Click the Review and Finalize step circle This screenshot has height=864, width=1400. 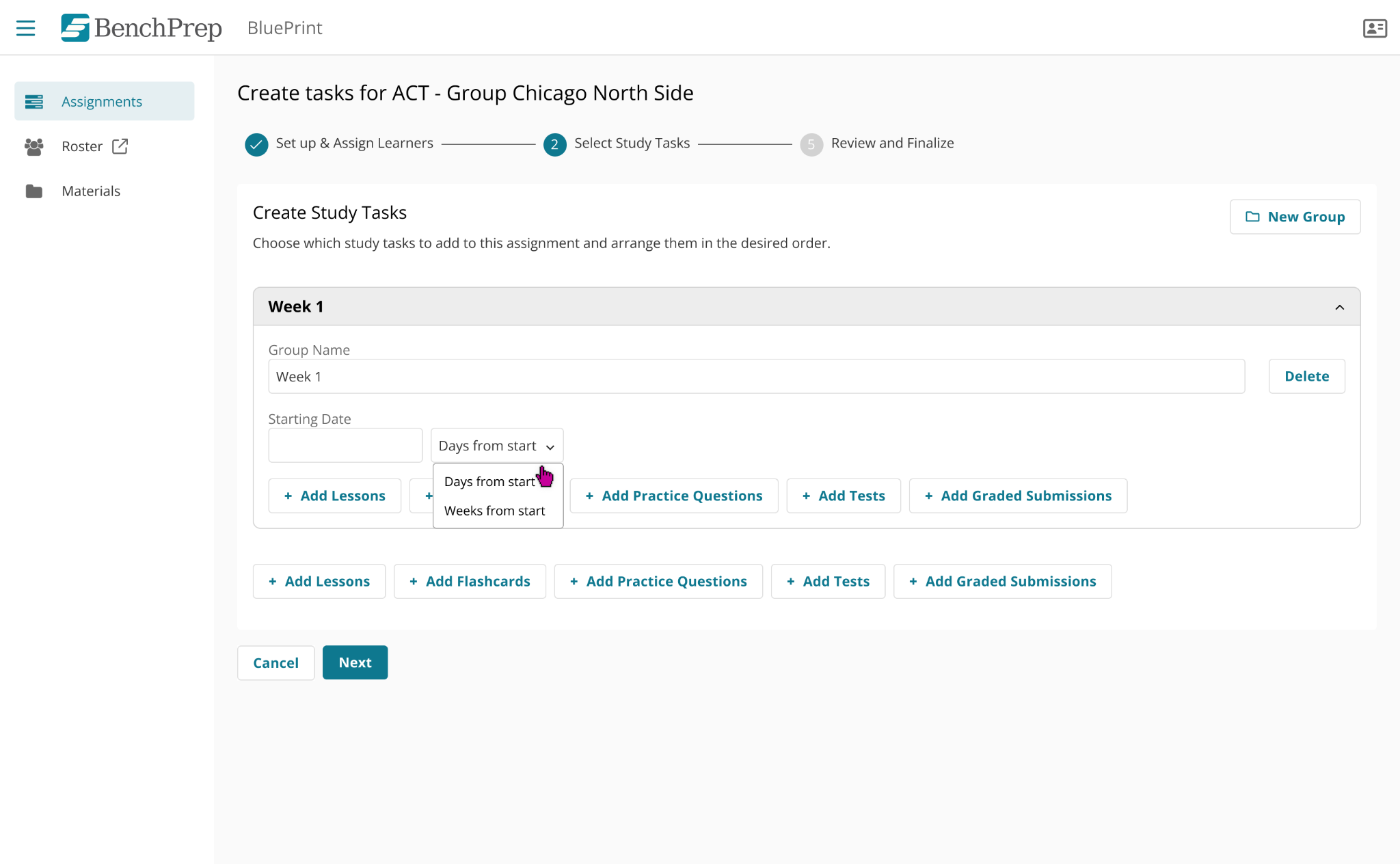point(811,144)
